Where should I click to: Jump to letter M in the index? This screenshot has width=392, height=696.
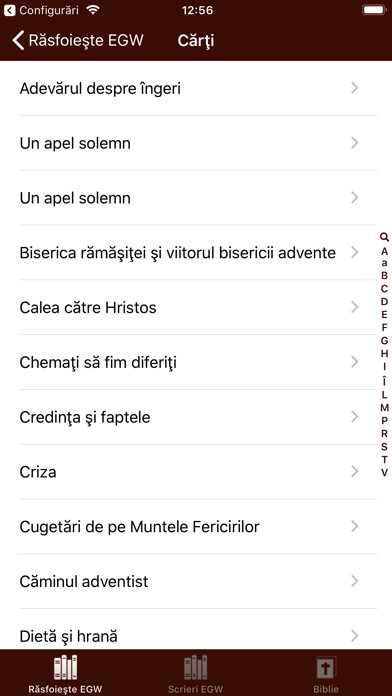click(384, 407)
